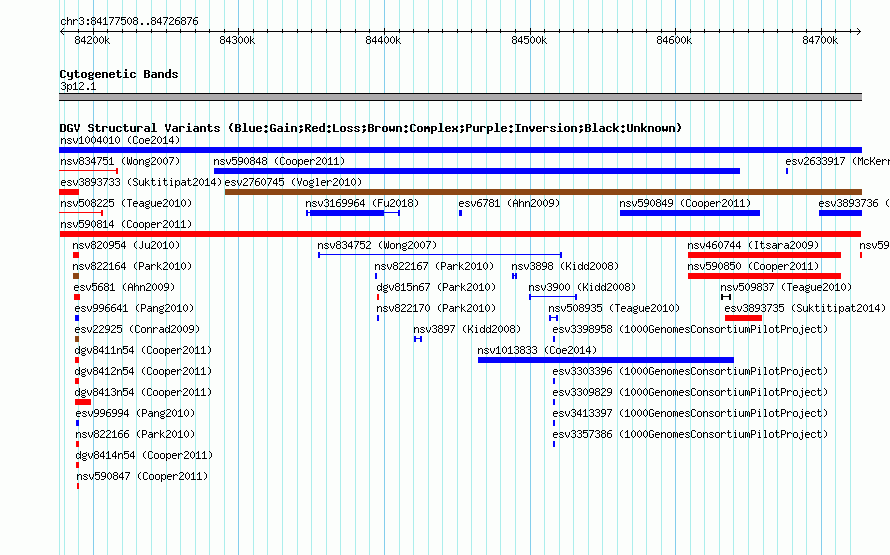
Task: Select the red esv3893735 loss bar
Action: [x=743, y=318]
